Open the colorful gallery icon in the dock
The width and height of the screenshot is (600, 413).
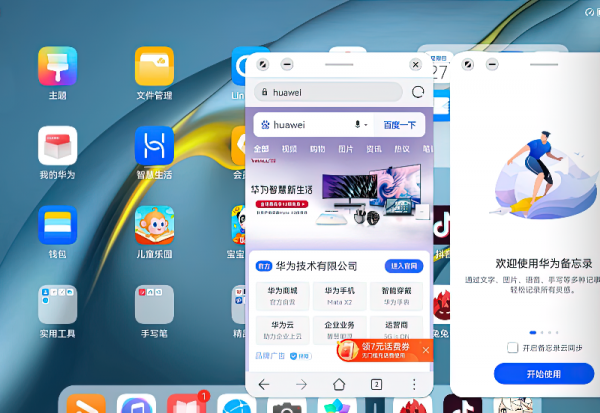[337, 405]
